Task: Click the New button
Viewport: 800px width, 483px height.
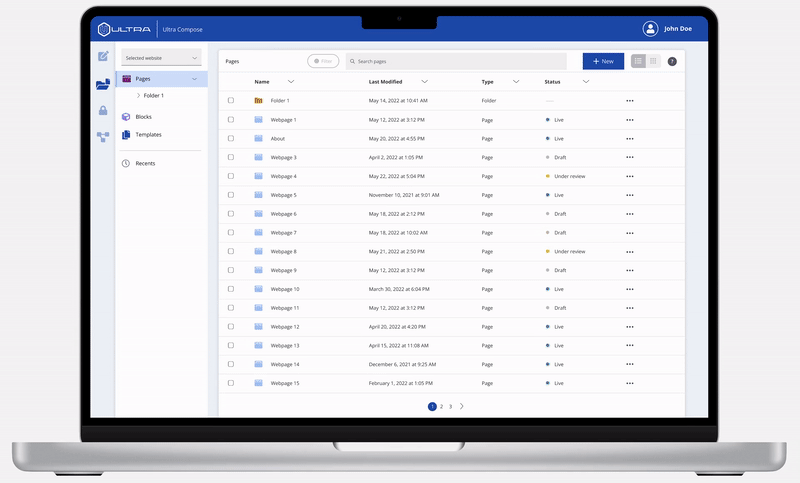Action: click(x=603, y=61)
